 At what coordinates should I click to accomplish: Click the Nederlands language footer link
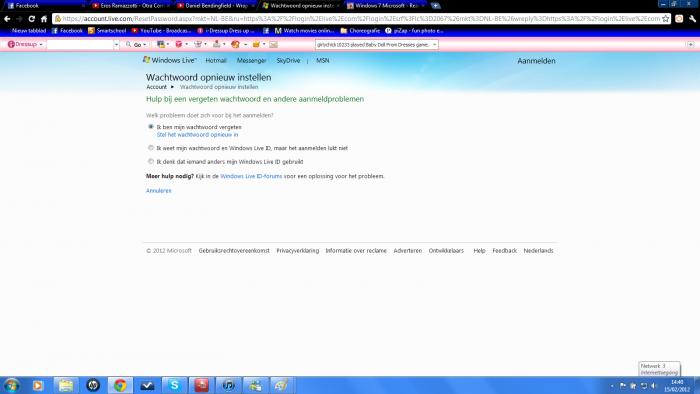tap(538, 251)
